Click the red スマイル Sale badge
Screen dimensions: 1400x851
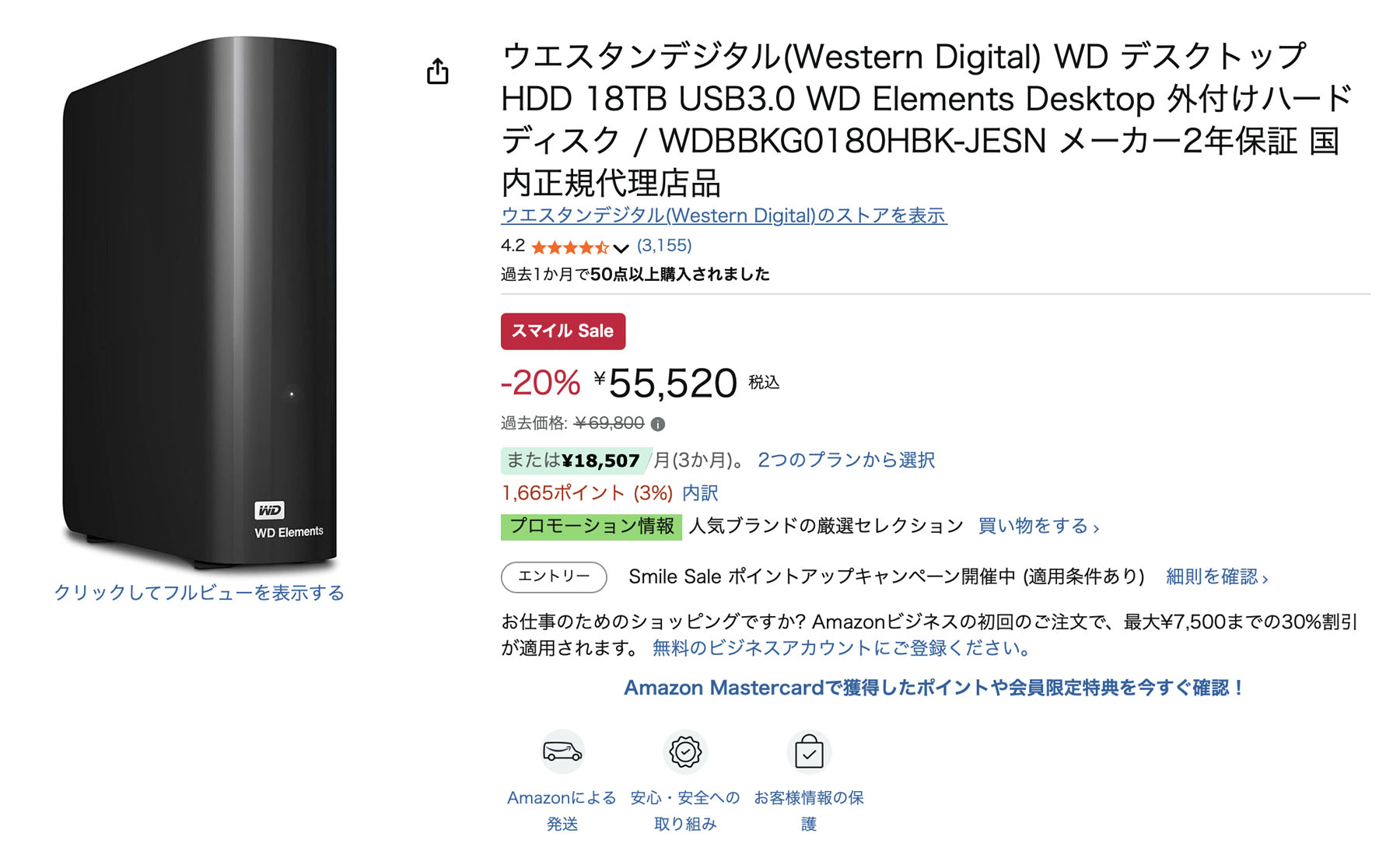562,330
